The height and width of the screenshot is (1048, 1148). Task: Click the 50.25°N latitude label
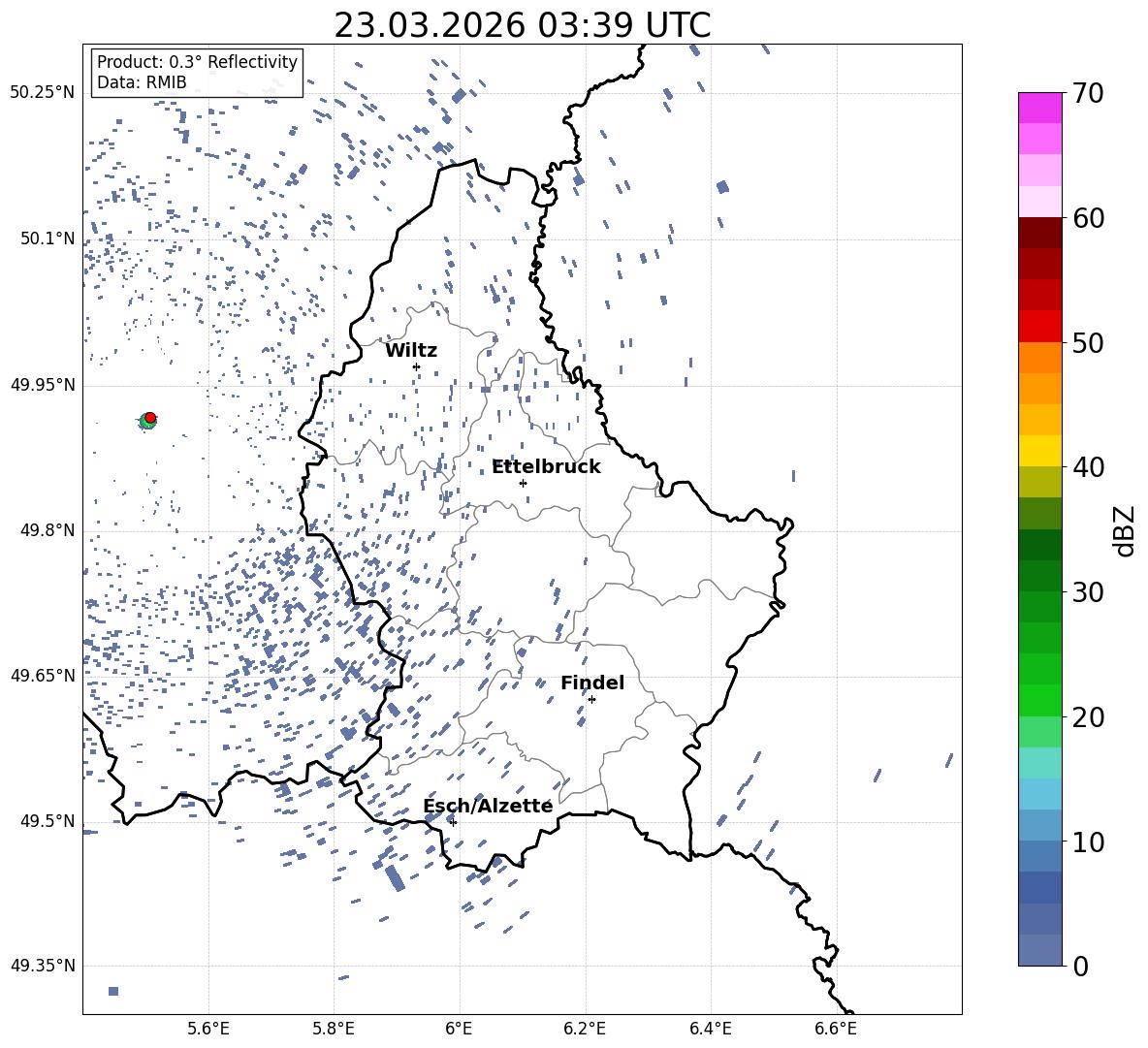click(43, 93)
